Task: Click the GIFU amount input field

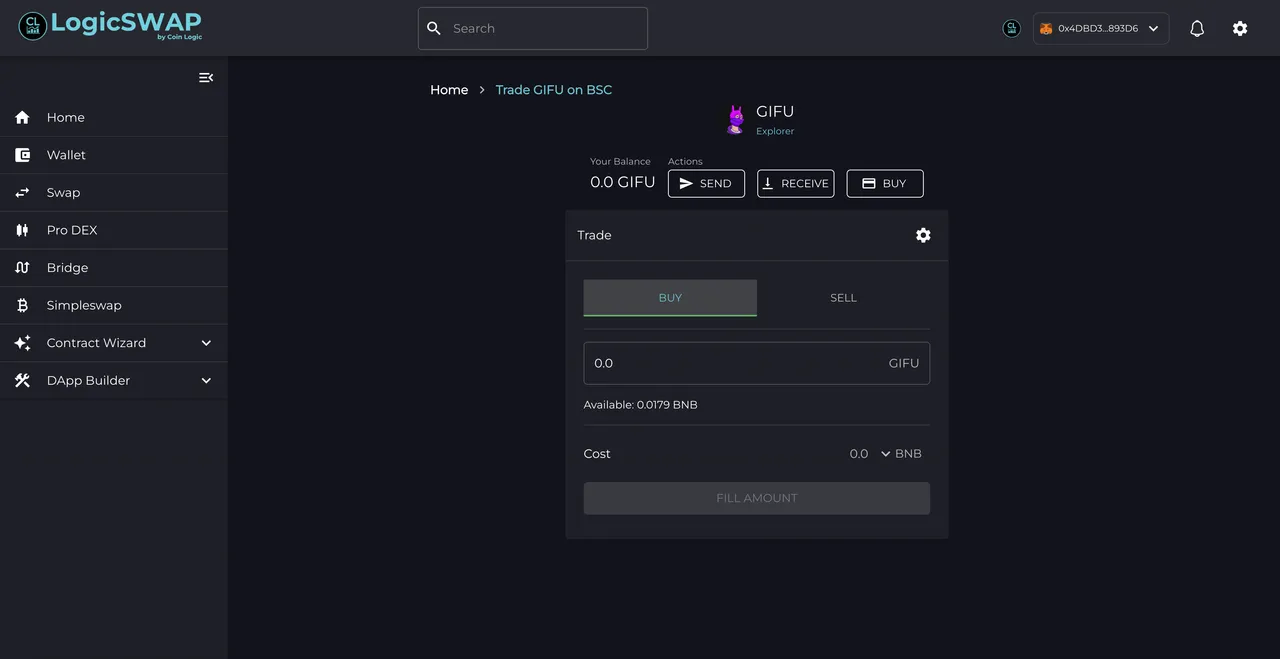Action: pyautogui.click(x=757, y=363)
